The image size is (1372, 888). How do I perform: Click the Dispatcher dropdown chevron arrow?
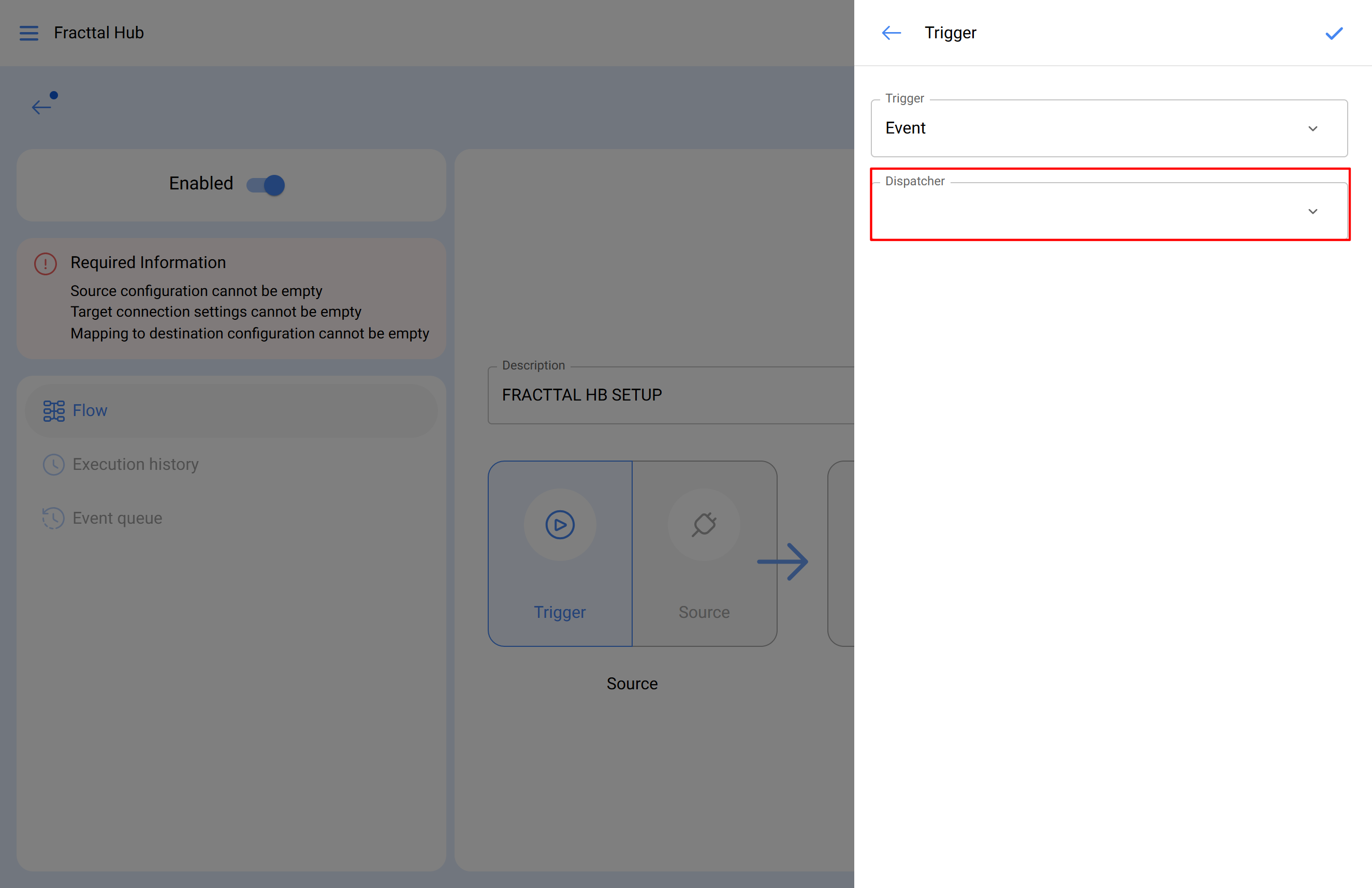1312,212
